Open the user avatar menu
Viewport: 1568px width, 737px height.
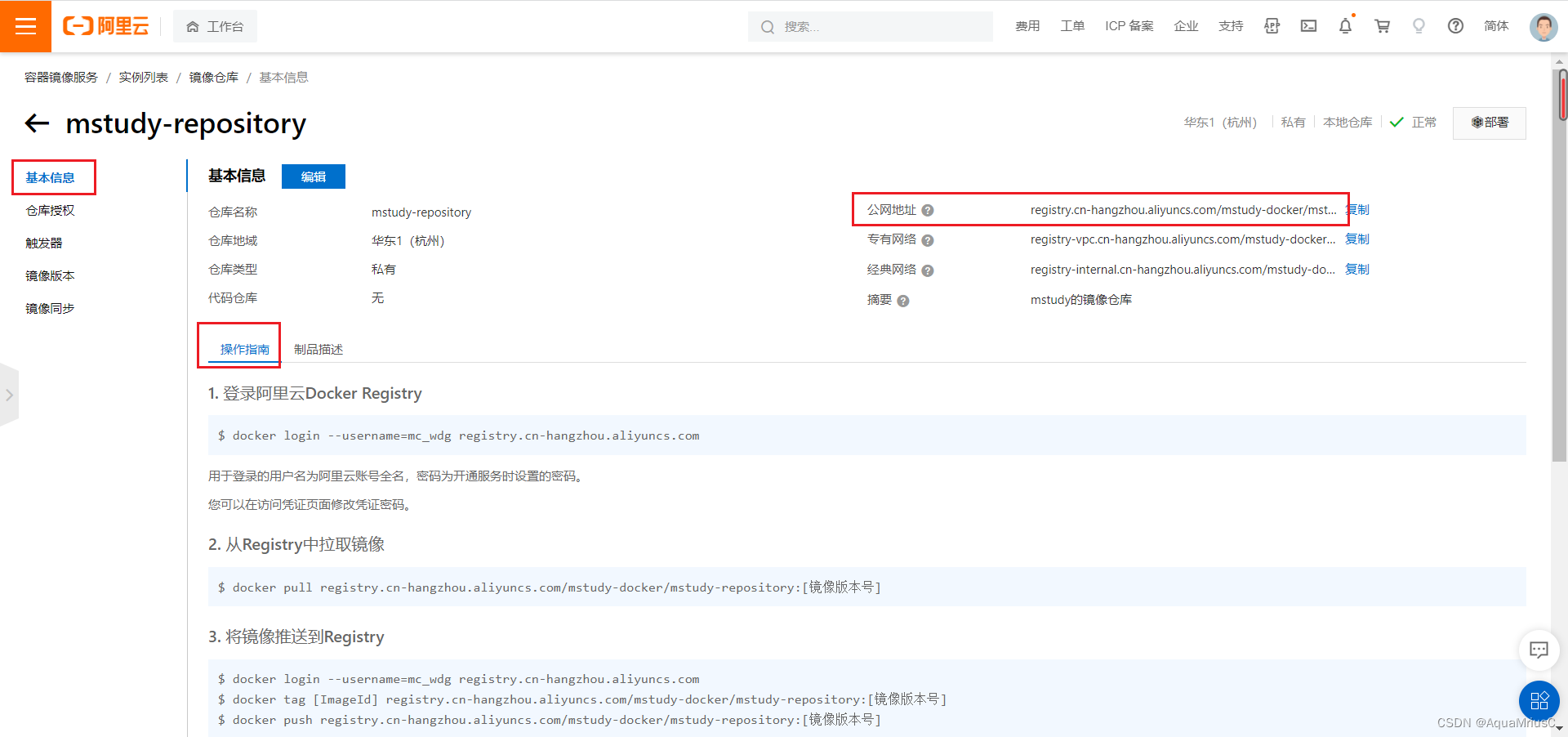pyautogui.click(x=1543, y=27)
